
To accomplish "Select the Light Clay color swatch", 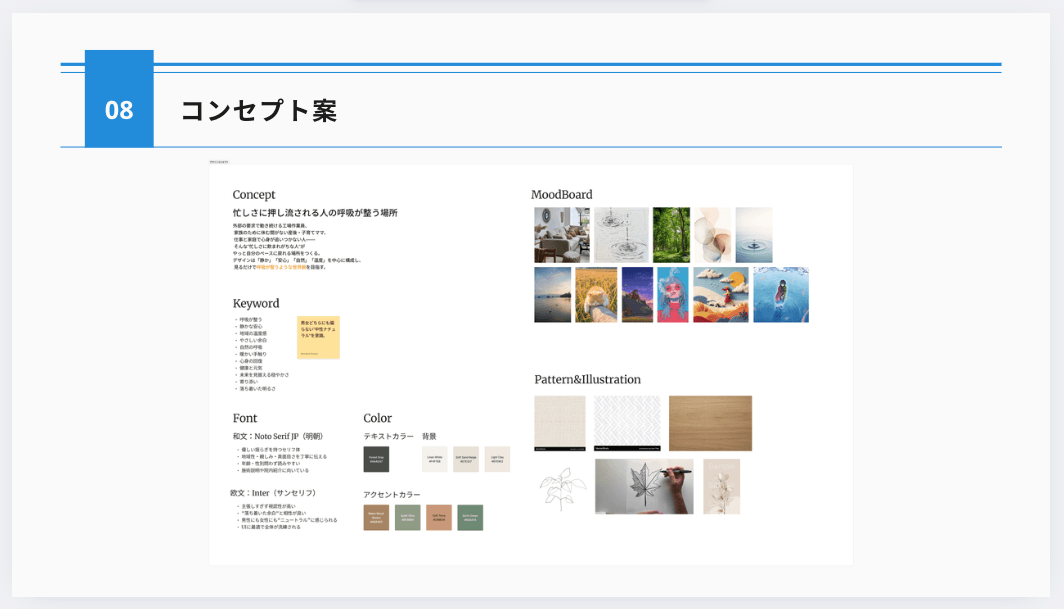I will (497, 459).
